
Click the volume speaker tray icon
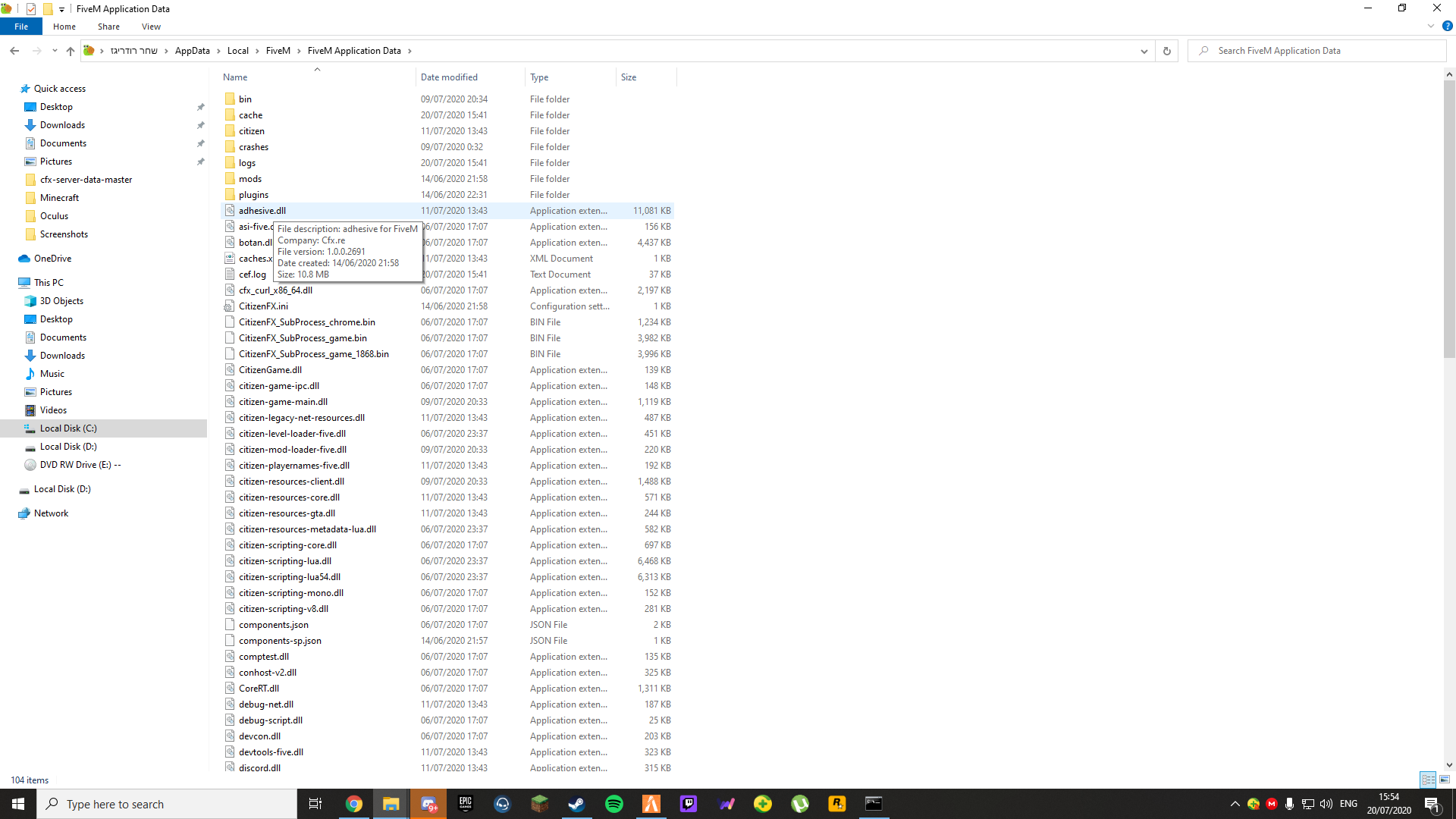[1326, 804]
